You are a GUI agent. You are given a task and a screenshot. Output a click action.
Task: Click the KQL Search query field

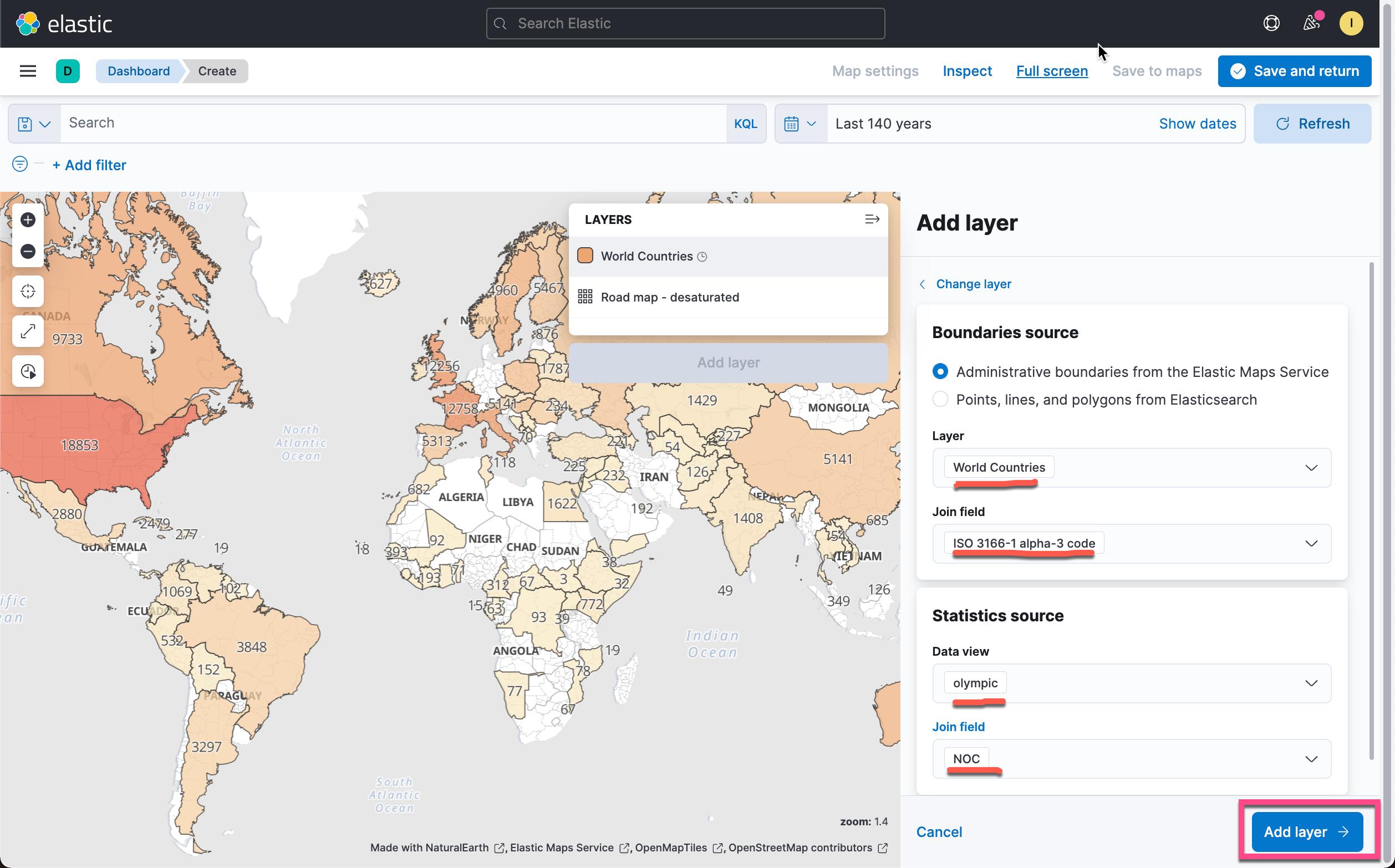[x=394, y=124]
